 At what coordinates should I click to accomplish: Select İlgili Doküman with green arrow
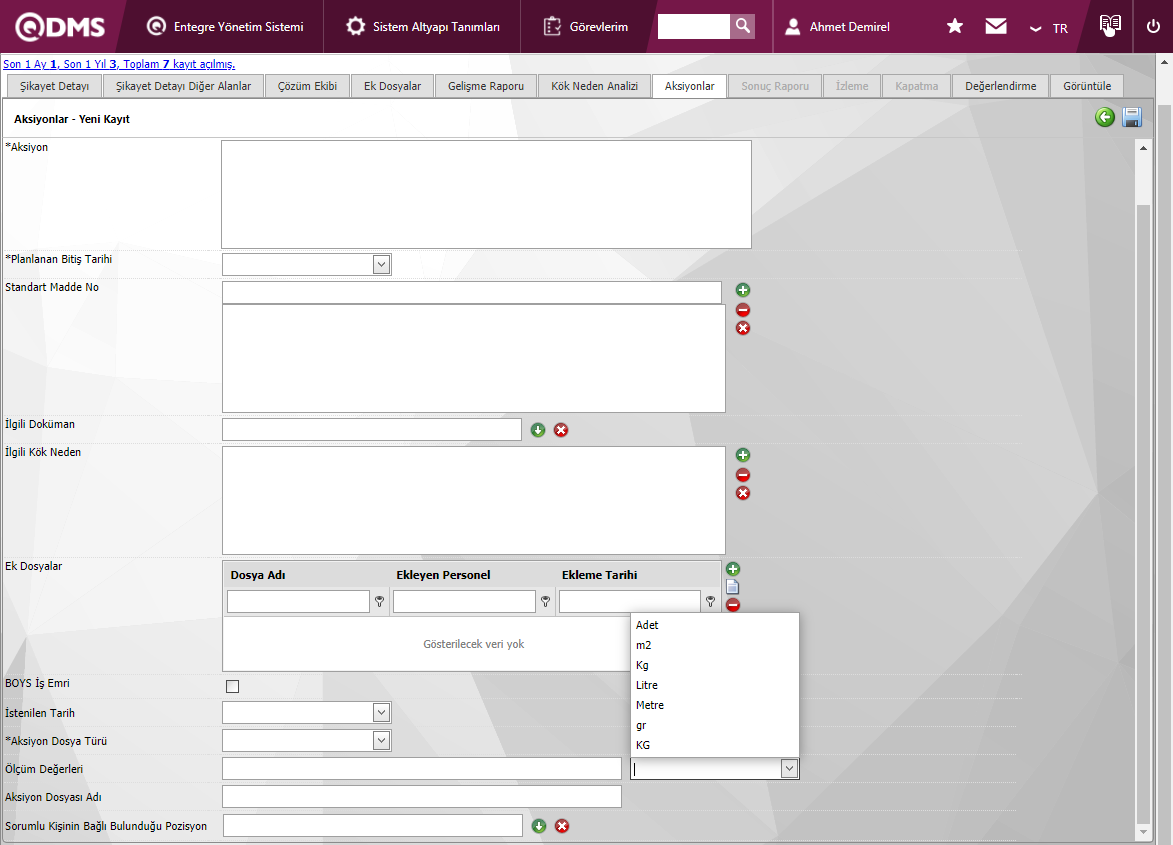pyautogui.click(x=538, y=430)
